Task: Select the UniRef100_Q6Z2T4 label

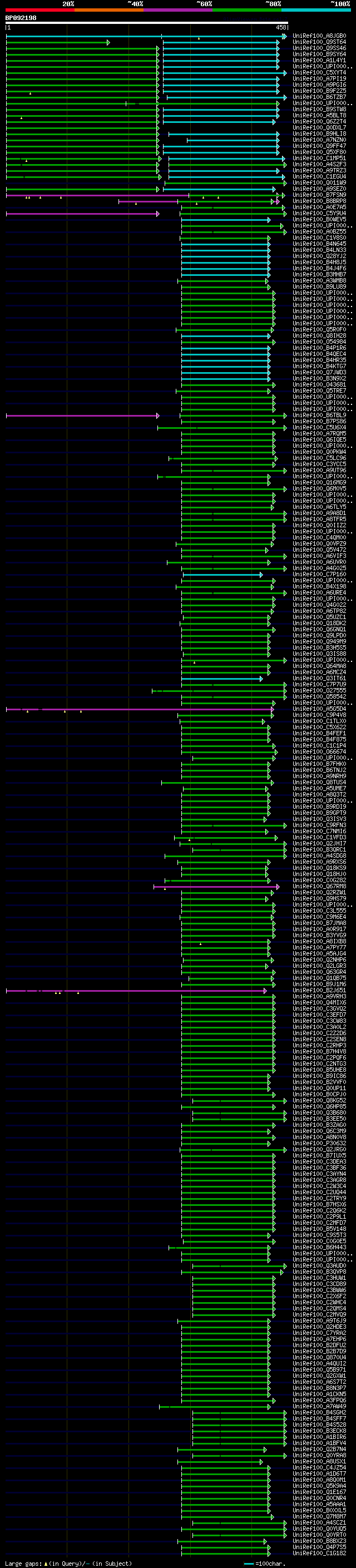Action: (319, 121)
